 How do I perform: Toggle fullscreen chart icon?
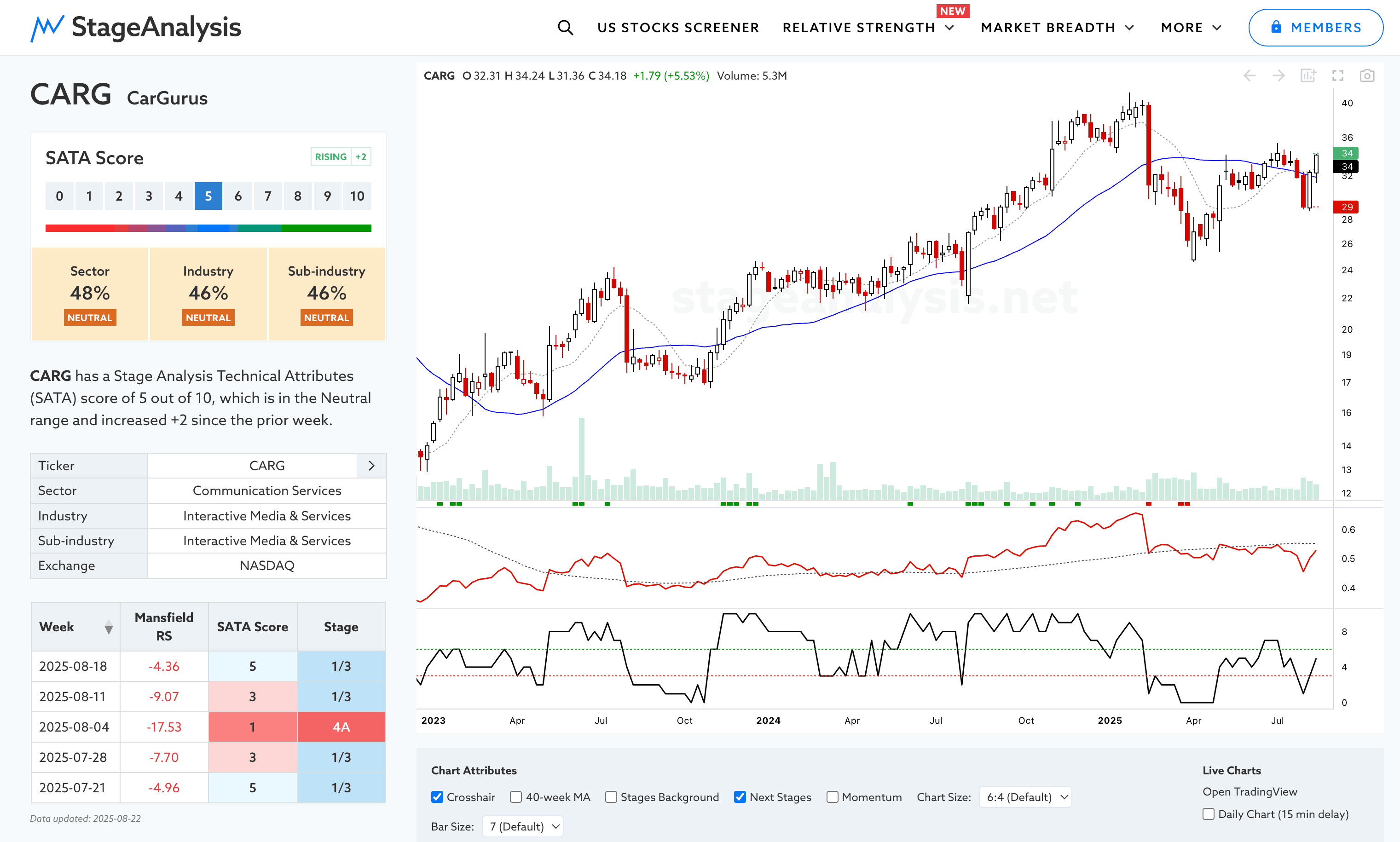(x=1337, y=75)
